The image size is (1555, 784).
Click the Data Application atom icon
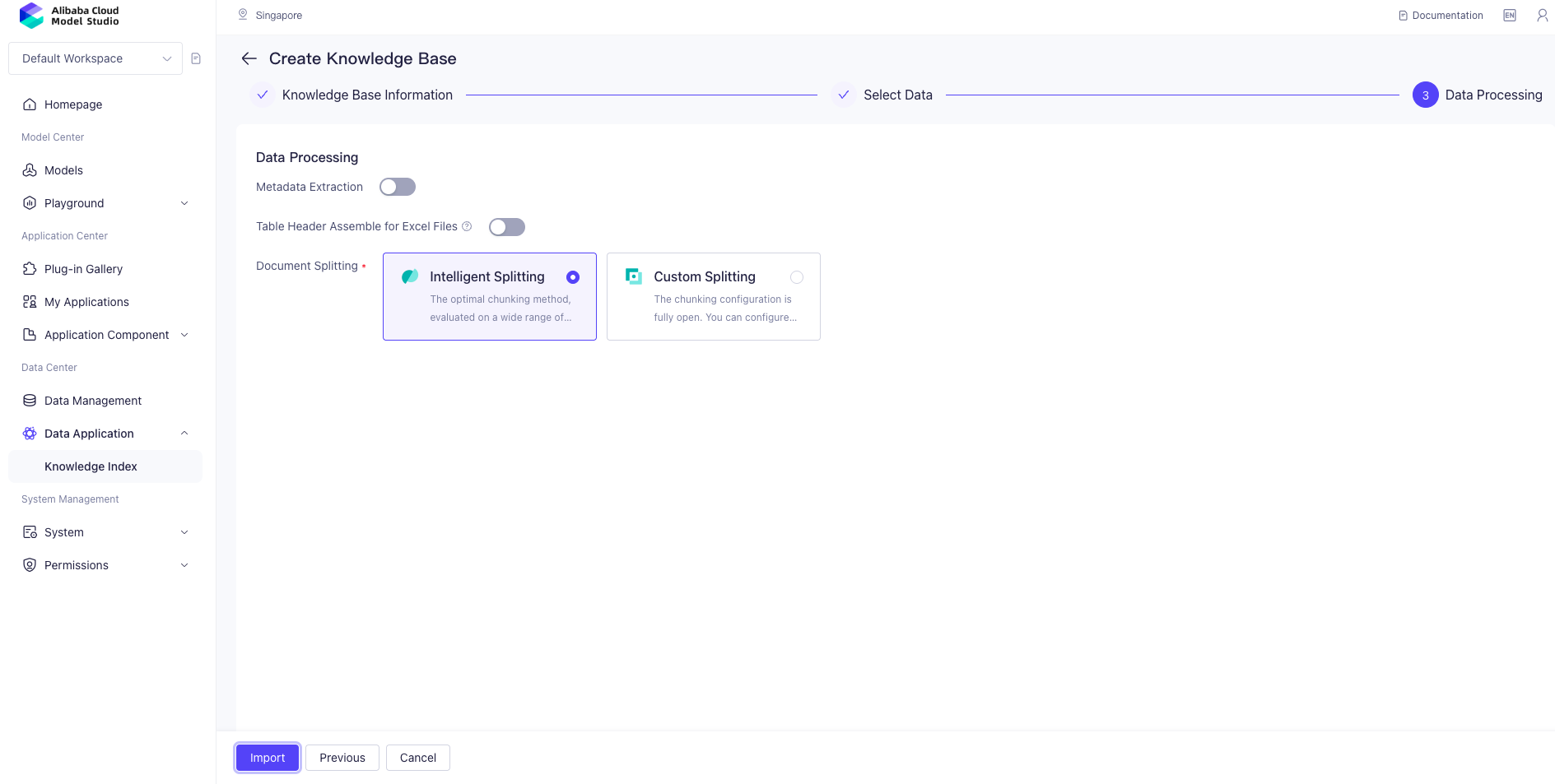tap(30, 434)
